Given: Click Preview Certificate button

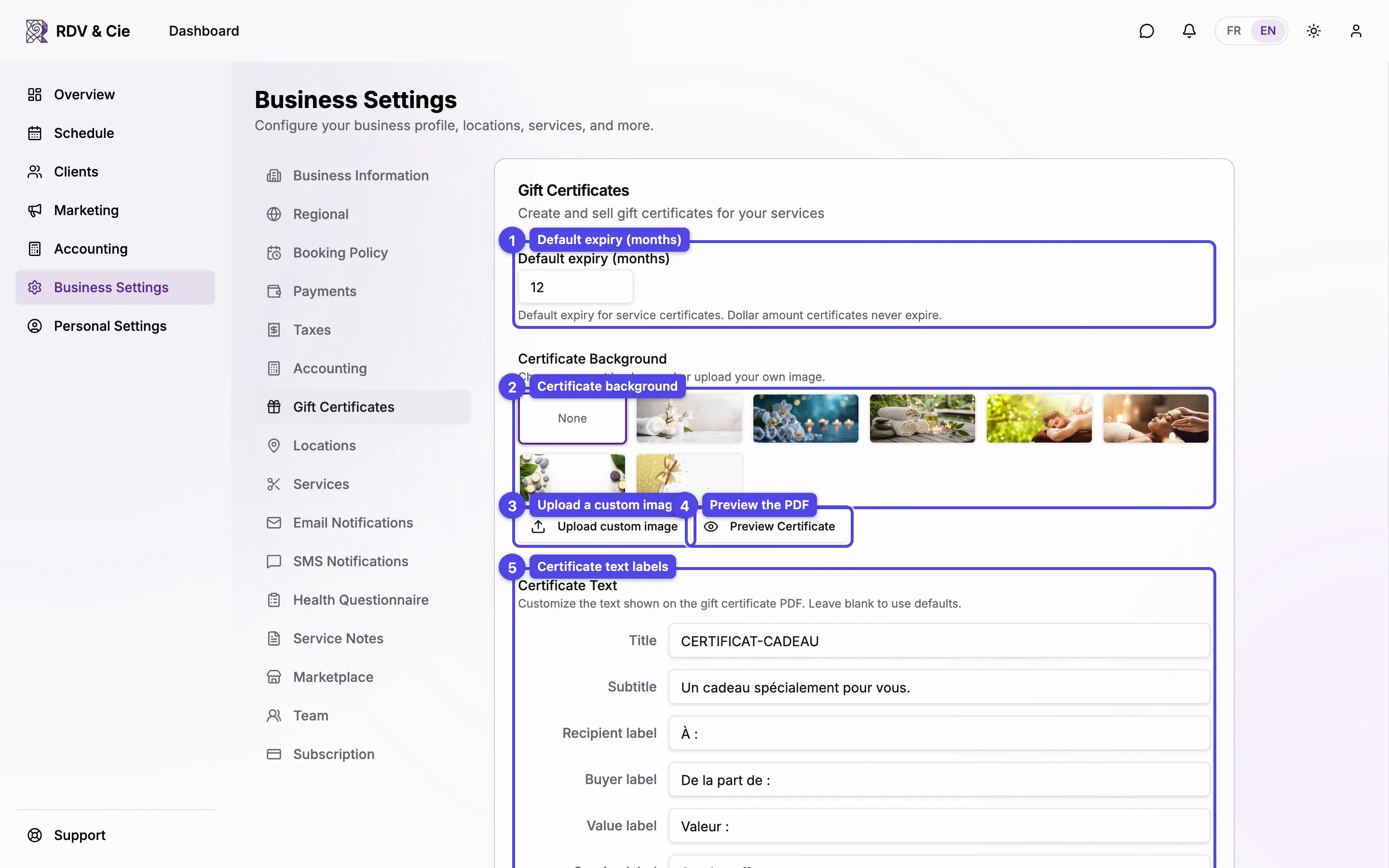Looking at the screenshot, I should [770, 527].
